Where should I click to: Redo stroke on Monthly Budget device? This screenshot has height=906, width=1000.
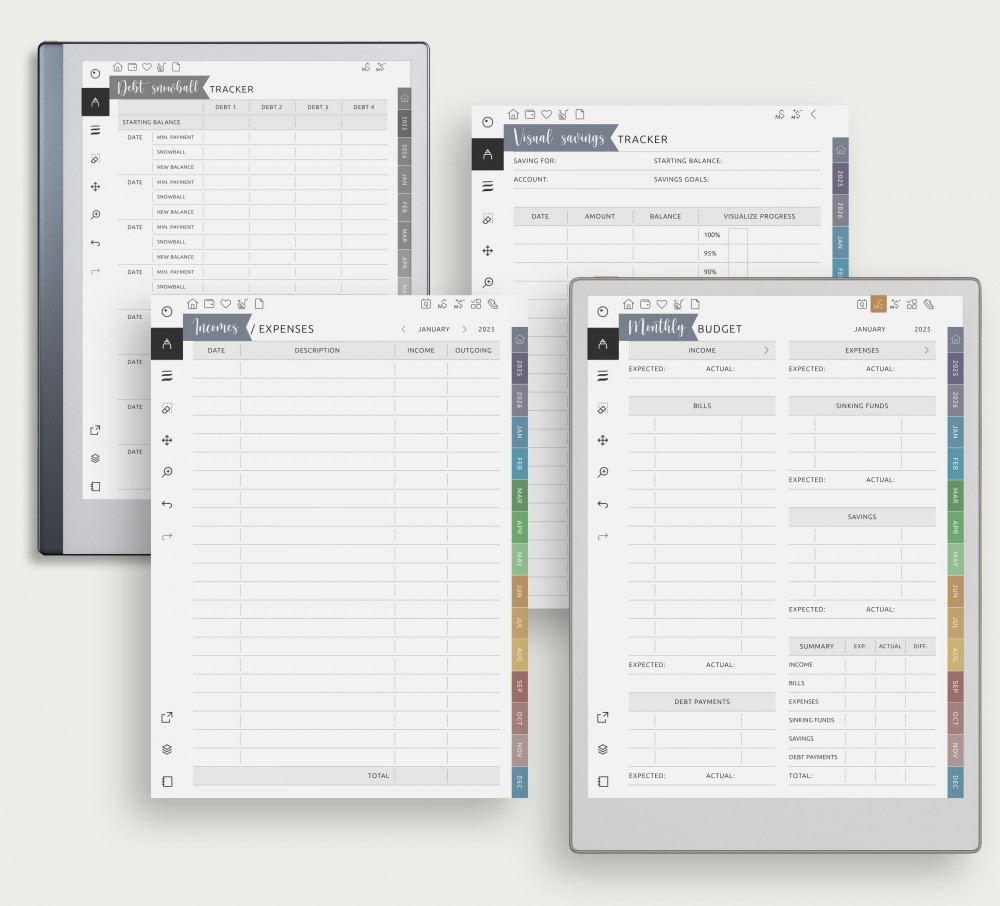click(x=603, y=536)
